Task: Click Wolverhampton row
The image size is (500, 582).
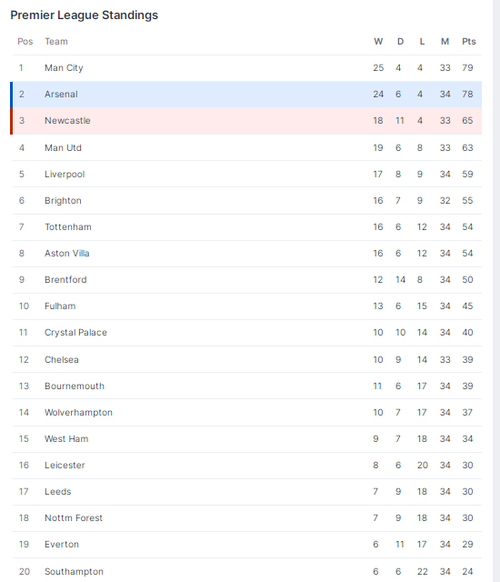Action: coord(247,412)
